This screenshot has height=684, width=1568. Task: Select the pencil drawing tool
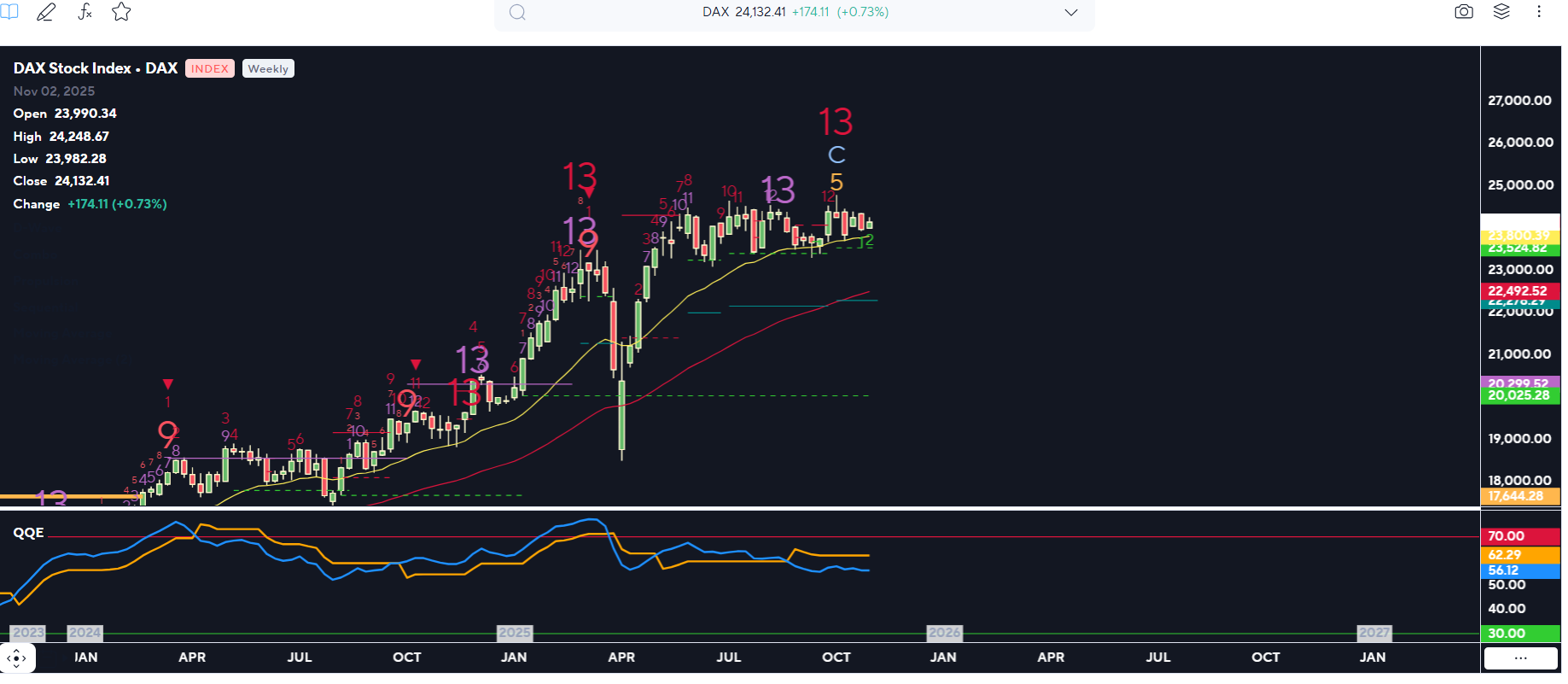tap(46, 12)
